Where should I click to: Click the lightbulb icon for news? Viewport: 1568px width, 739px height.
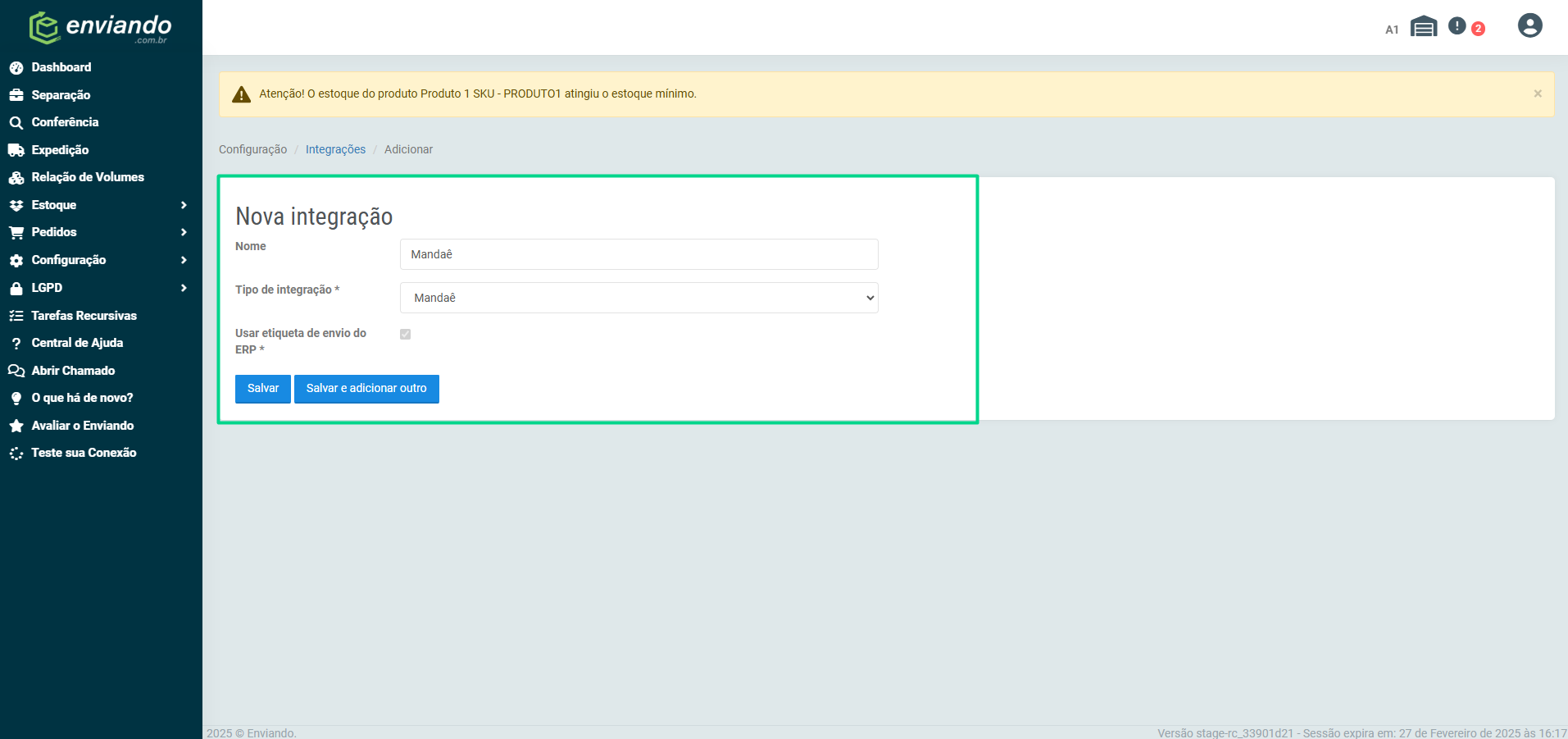16,398
